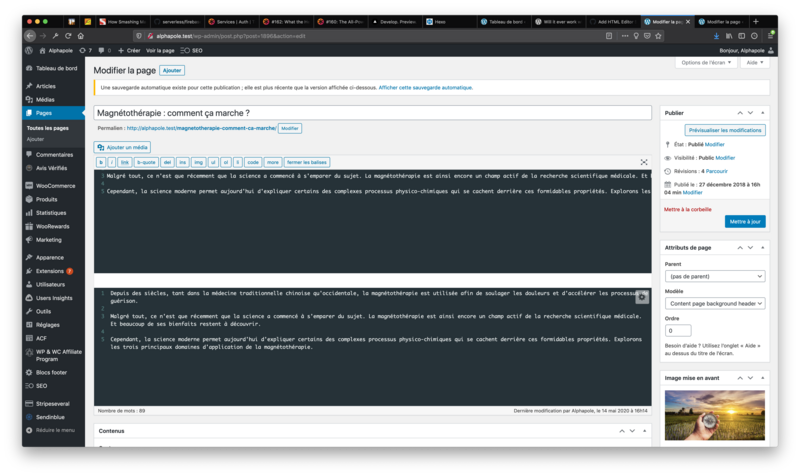Collapse 'Attributs de page' panel toggle
The width and height of the screenshot is (800, 476).
pyautogui.click(x=762, y=247)
